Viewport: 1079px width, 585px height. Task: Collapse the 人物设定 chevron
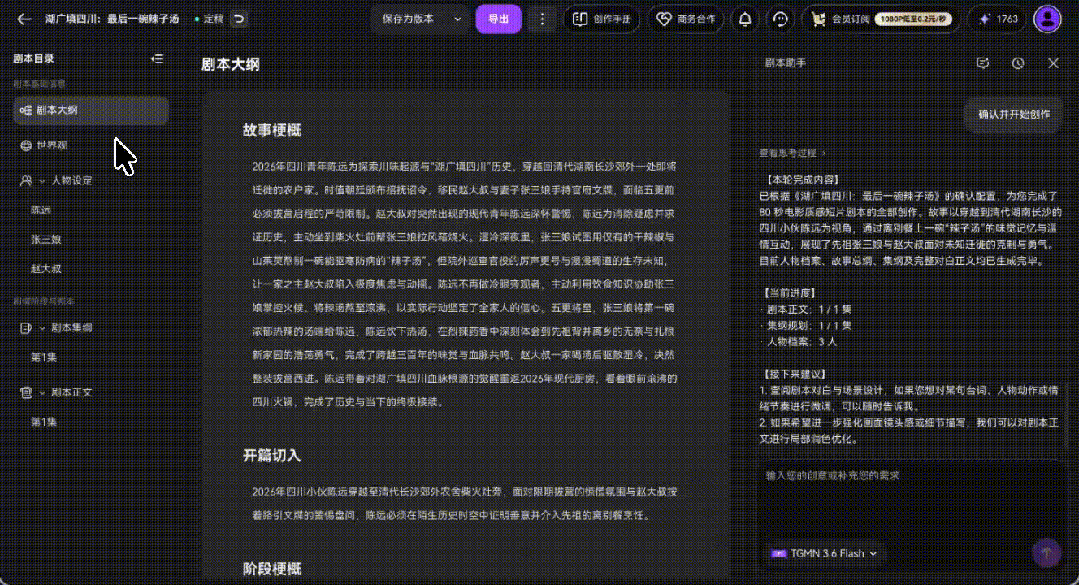(42, 181)
